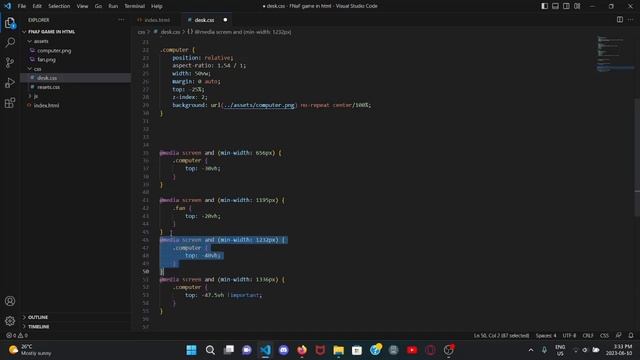The image size is (640, 360).
Task: Change line ending via CRLF
Action: 588,335
